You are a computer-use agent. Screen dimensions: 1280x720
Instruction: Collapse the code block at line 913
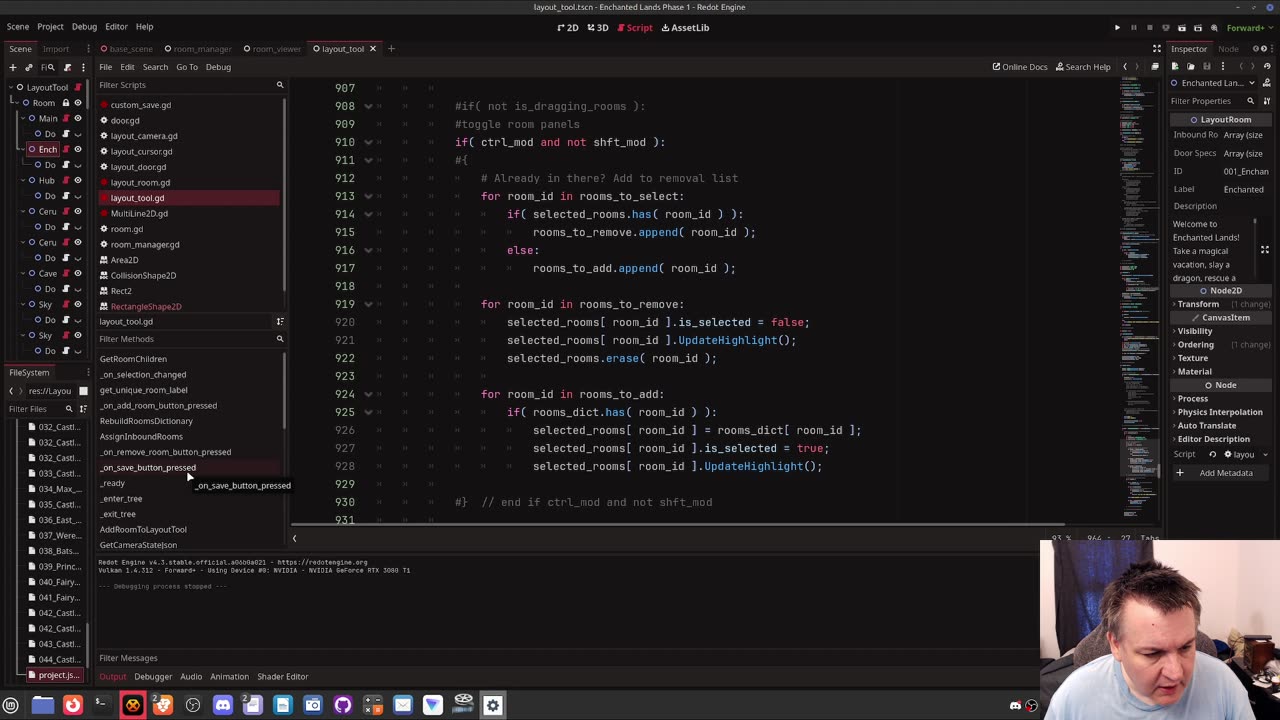(368, 196)
